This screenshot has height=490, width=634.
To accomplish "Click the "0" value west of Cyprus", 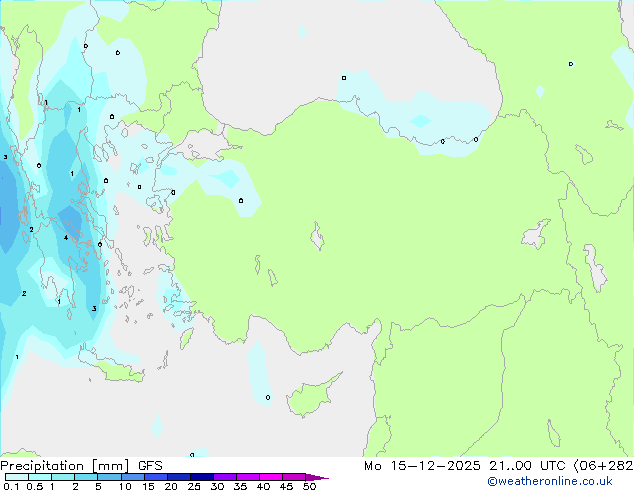I will point(268,397).
